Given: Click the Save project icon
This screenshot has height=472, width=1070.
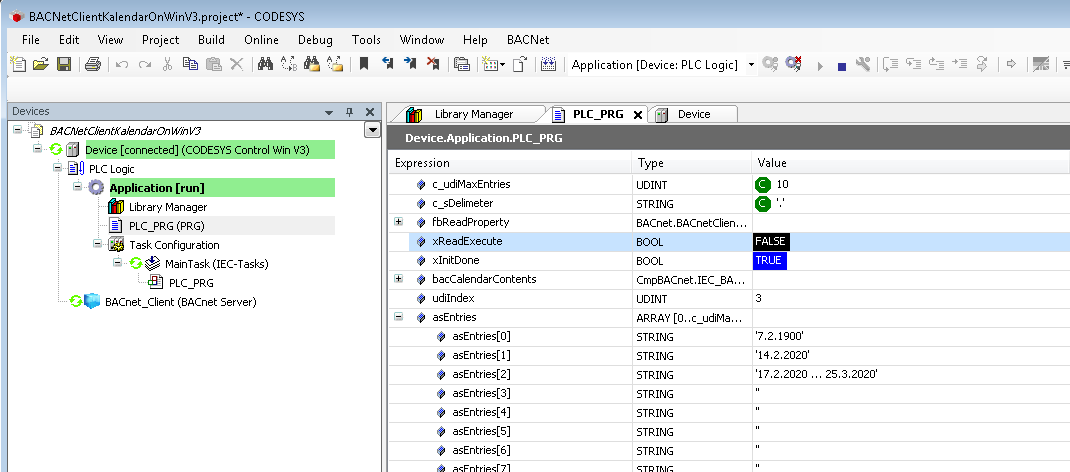Looking at the screenshot, I should click(63, 65).
